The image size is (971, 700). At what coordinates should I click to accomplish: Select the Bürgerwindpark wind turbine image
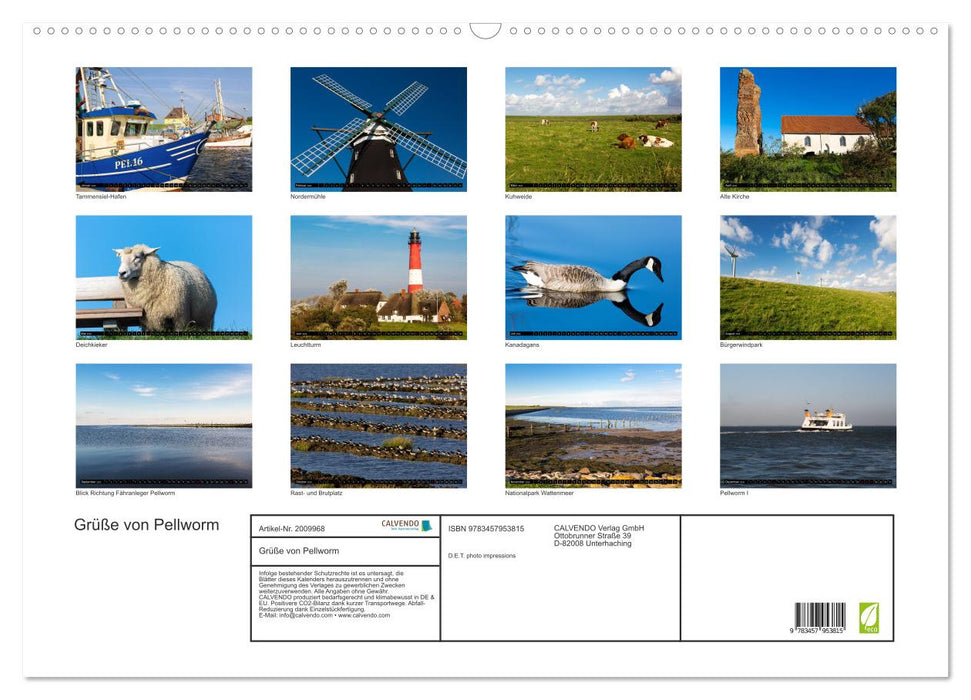808,278
